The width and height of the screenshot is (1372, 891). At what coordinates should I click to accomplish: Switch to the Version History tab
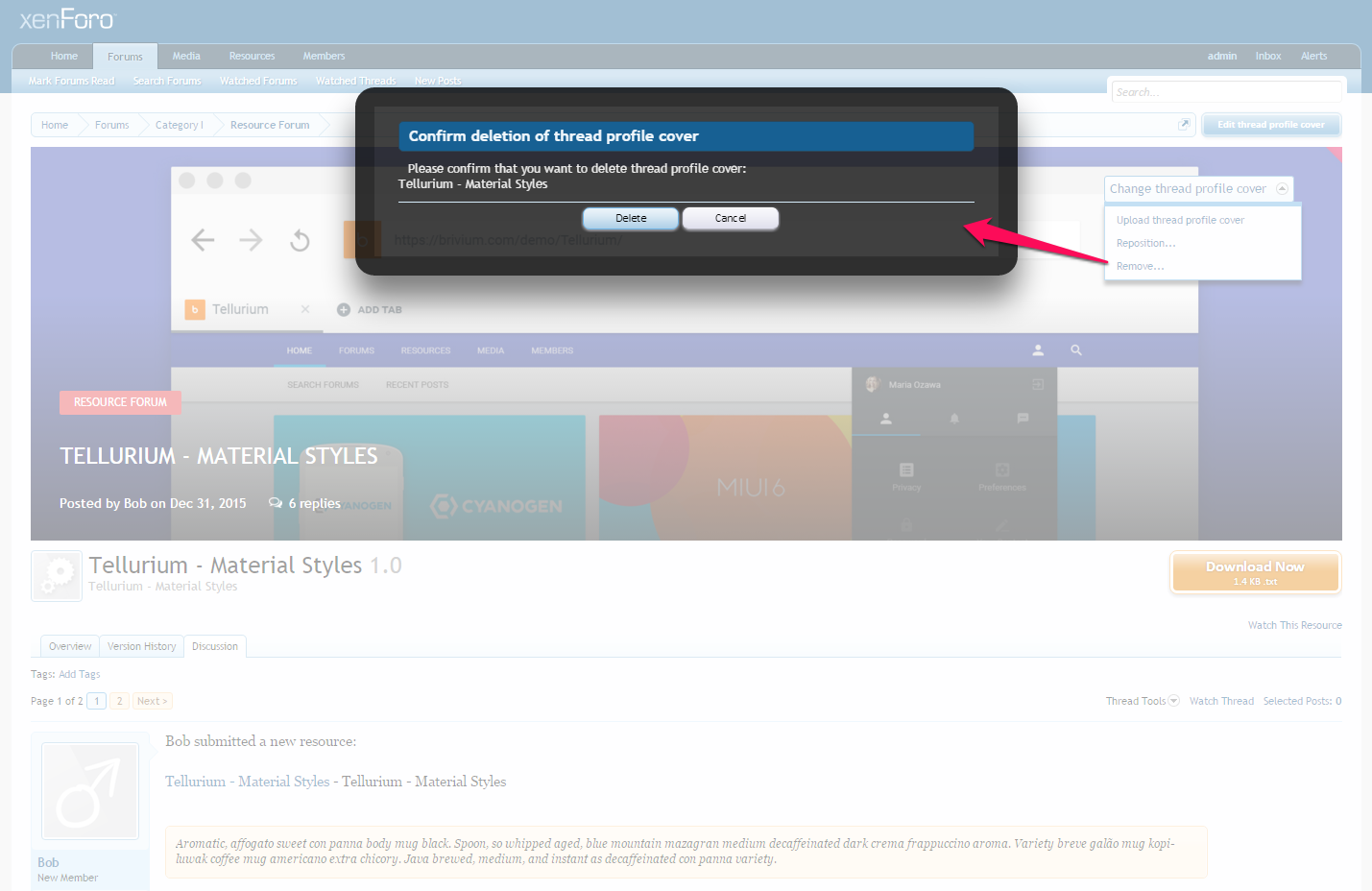click(x=141, y=646)
